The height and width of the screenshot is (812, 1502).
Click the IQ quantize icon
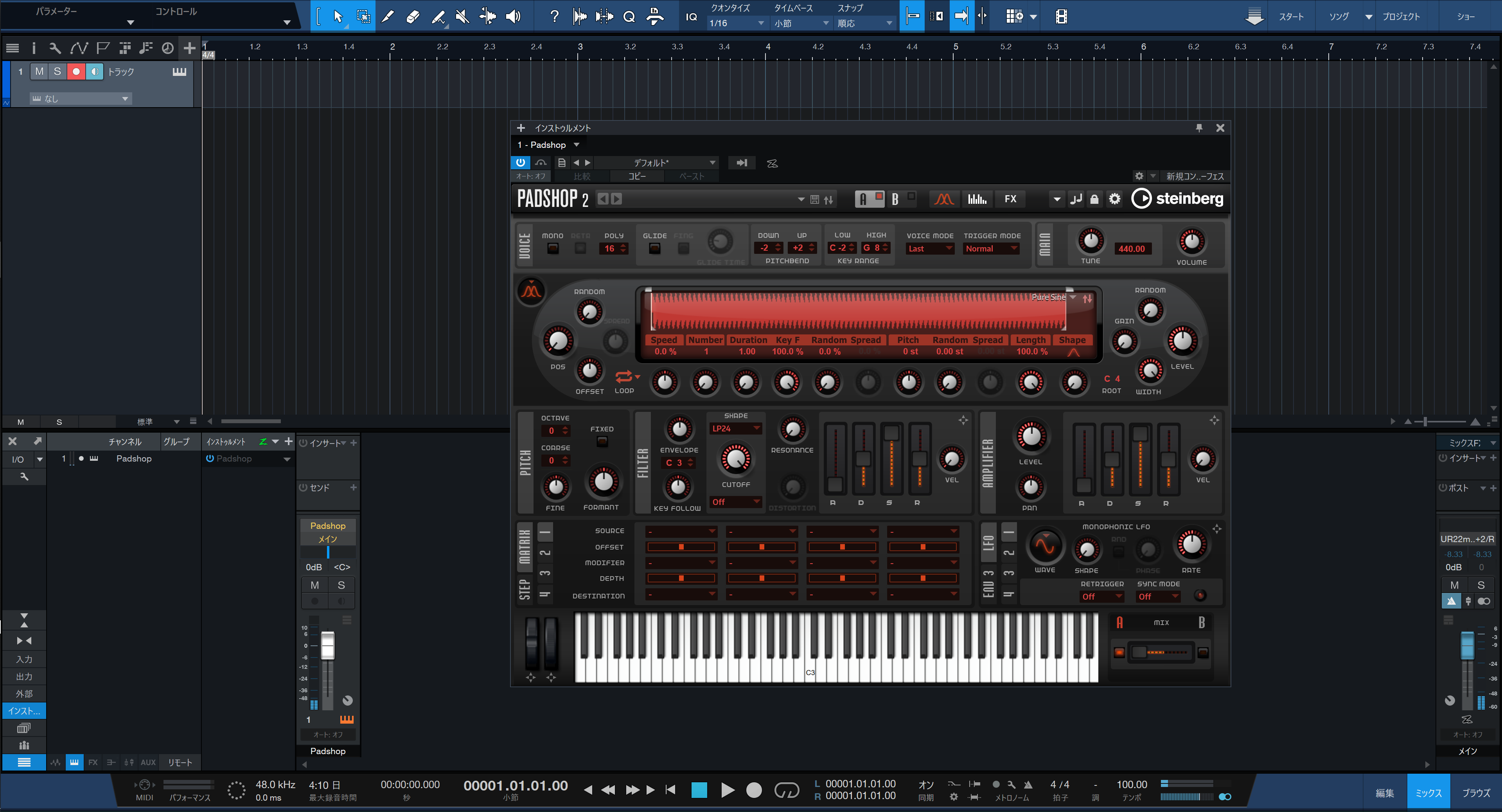[692, 16]
